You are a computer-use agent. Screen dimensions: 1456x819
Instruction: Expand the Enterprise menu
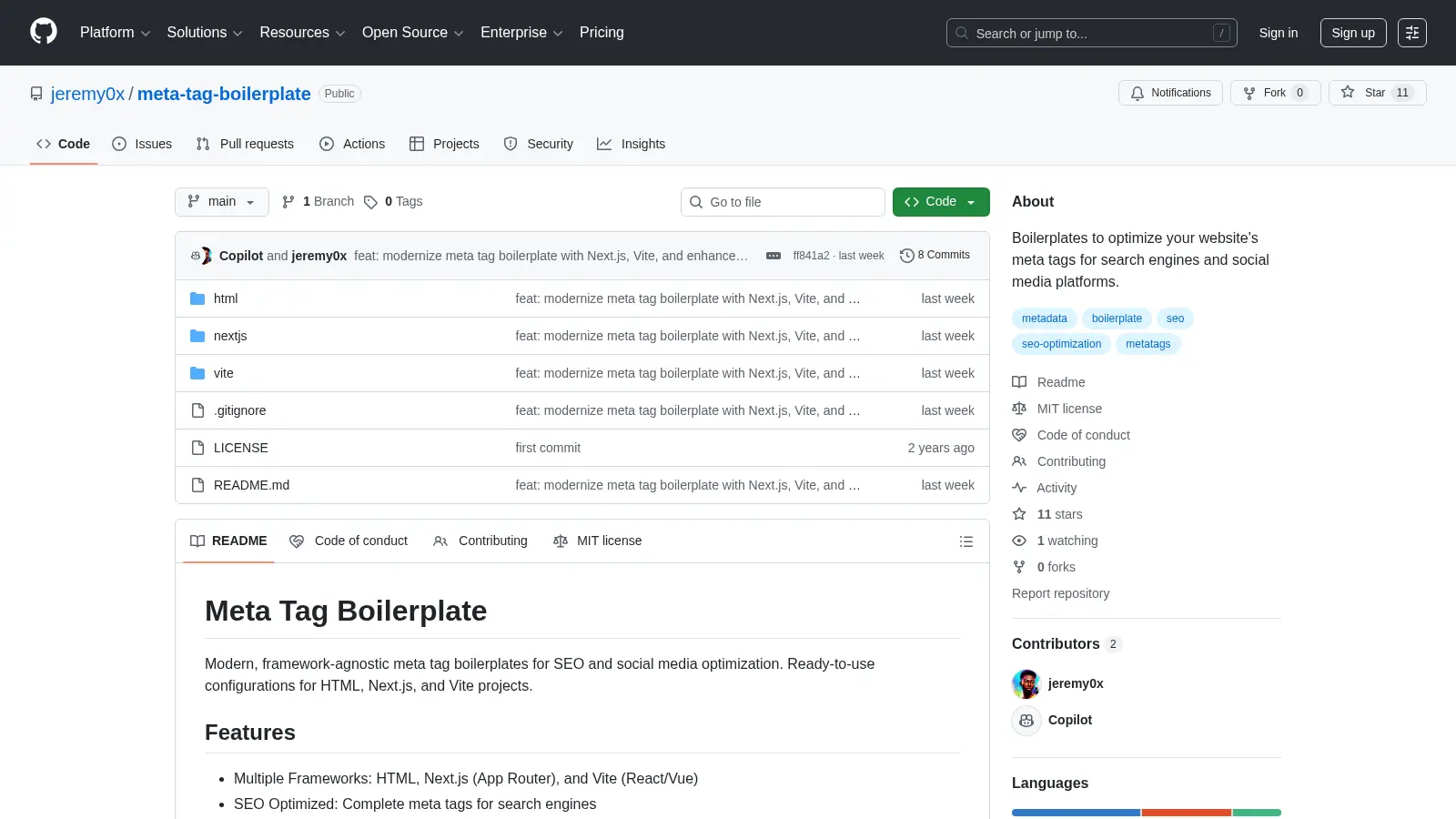(x=521, y=33)
